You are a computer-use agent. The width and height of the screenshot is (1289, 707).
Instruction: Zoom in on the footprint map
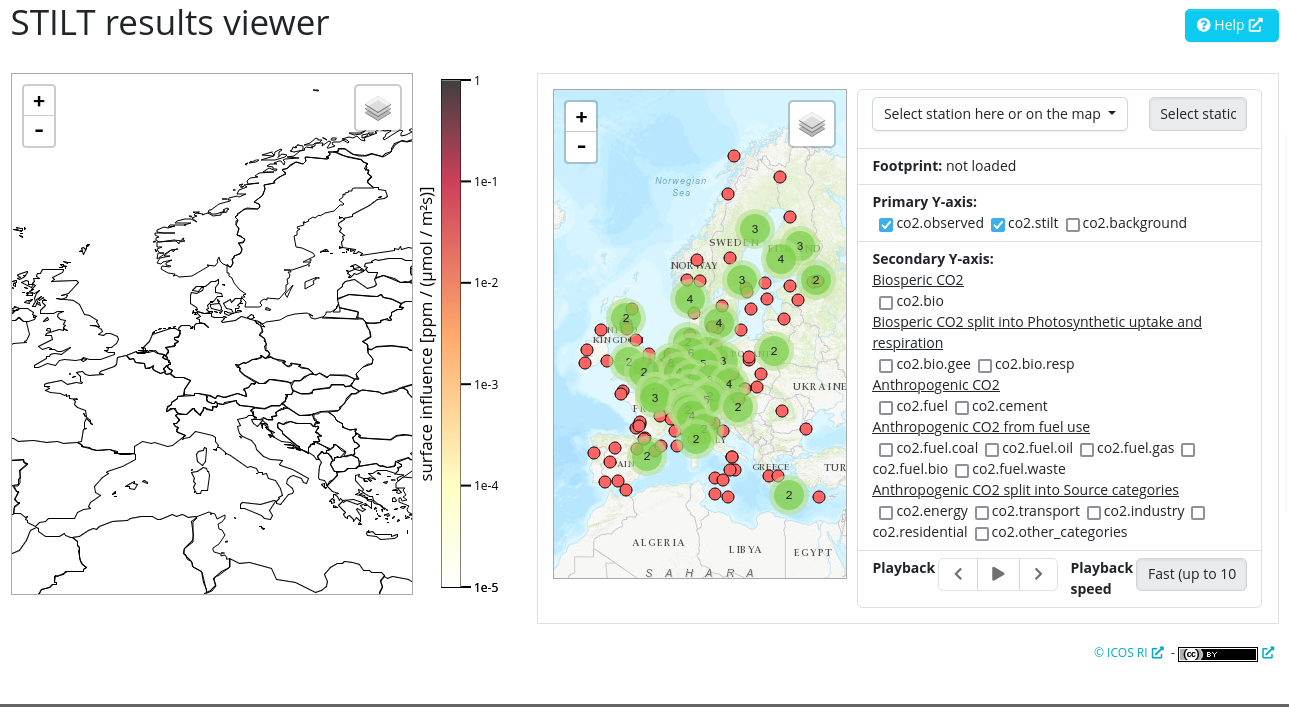pos(39,101)
